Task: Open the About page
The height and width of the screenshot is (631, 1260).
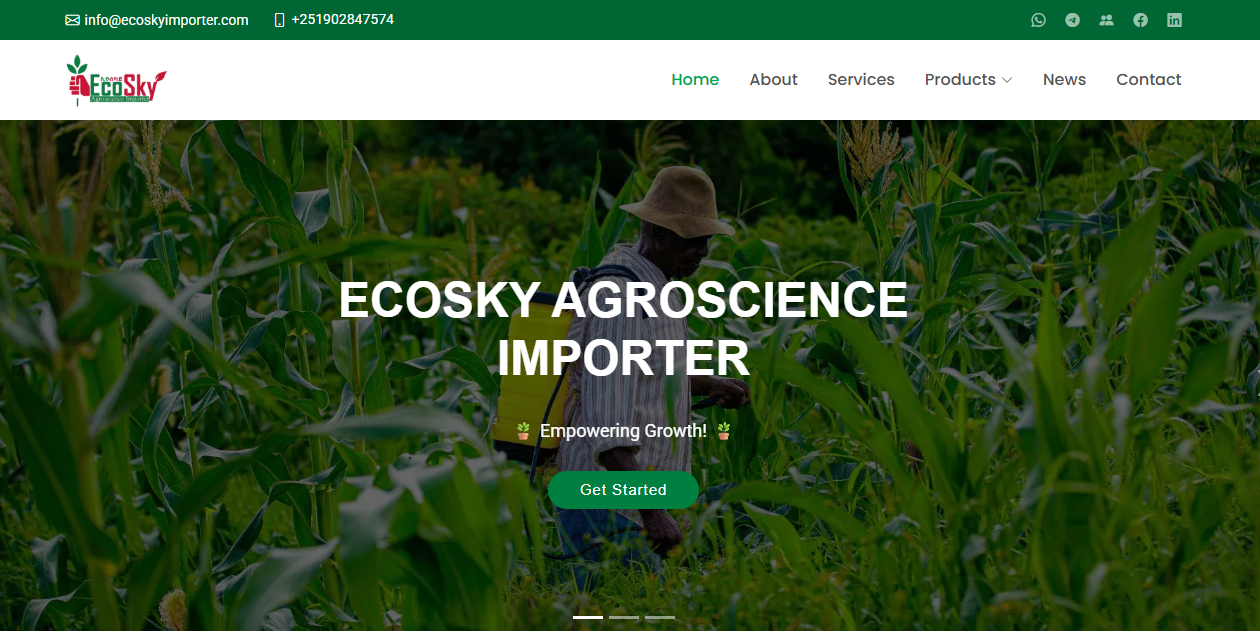Action: [x=773, y=80]
